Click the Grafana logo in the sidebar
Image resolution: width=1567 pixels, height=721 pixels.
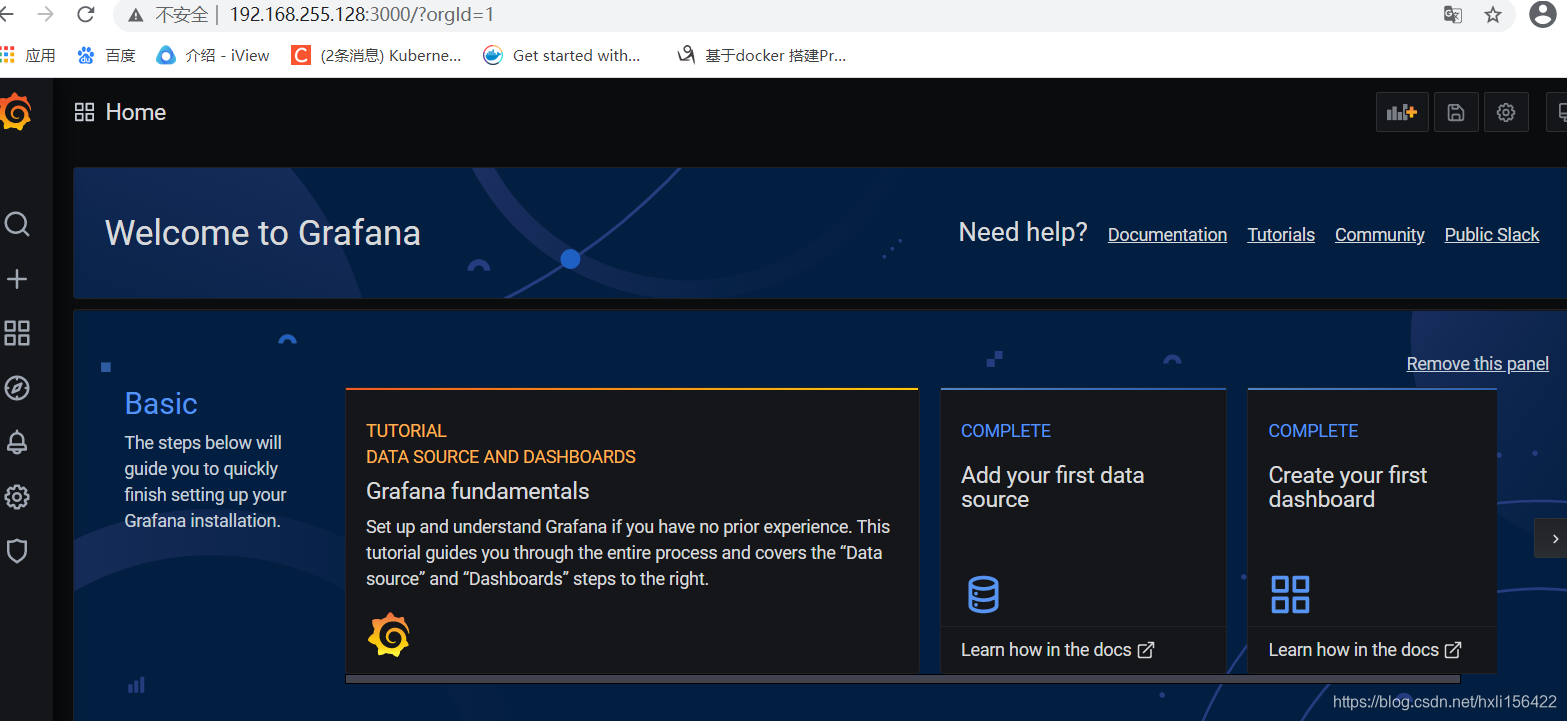click(x=15, y=112)
